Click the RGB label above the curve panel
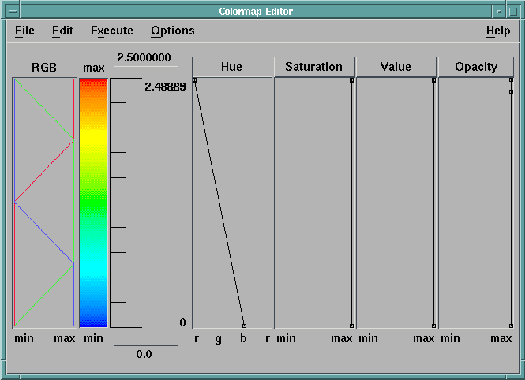 click(x=44, y=68)
